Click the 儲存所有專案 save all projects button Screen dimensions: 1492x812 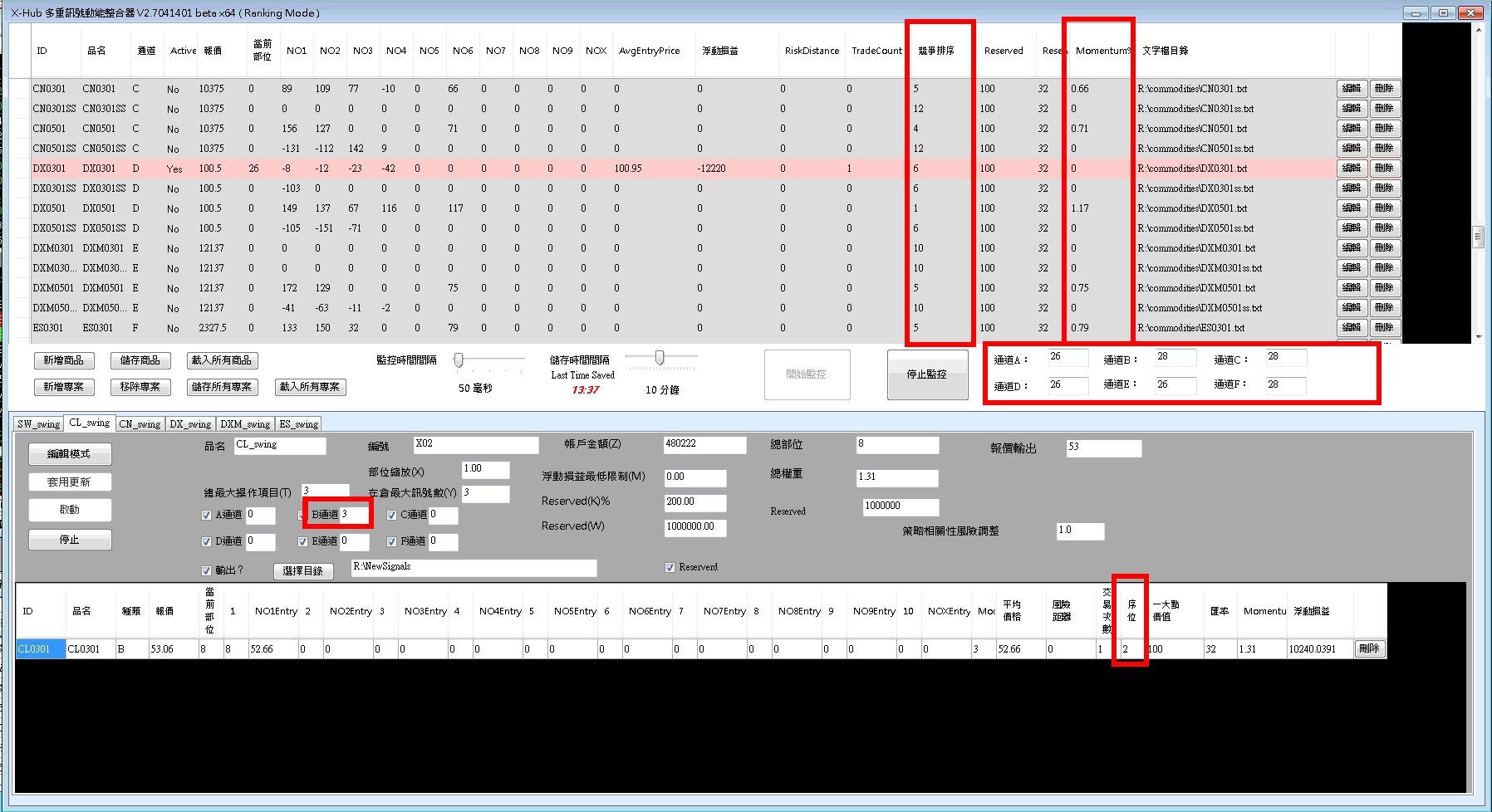point(221,387)
